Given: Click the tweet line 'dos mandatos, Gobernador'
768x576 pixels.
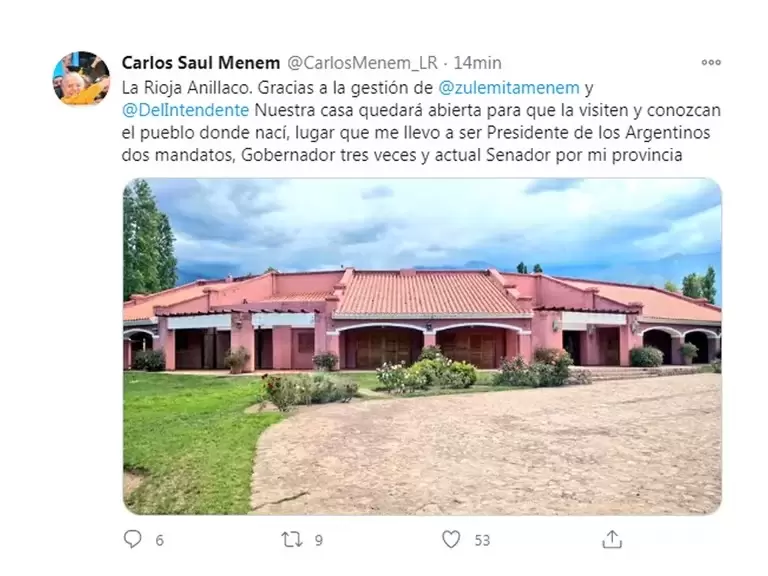Looking at the screenshot, I should (x=402, y=155).
